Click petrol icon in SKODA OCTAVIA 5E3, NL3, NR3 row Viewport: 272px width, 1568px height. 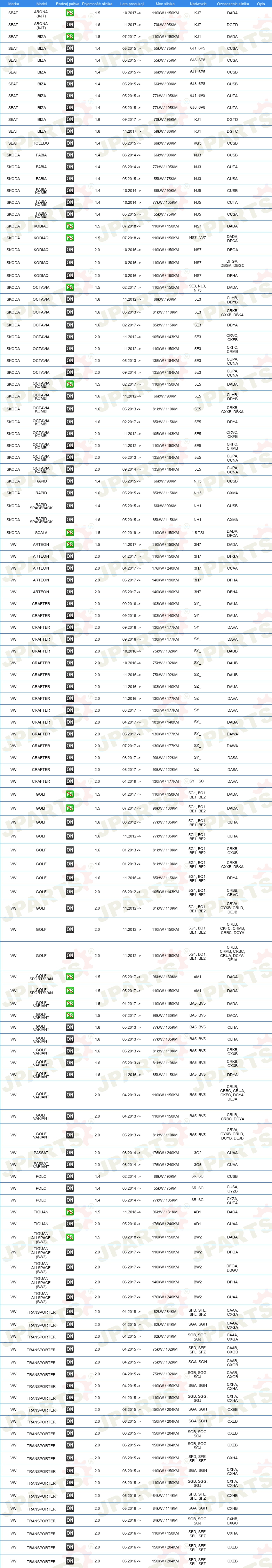click(x=70, y=287)
